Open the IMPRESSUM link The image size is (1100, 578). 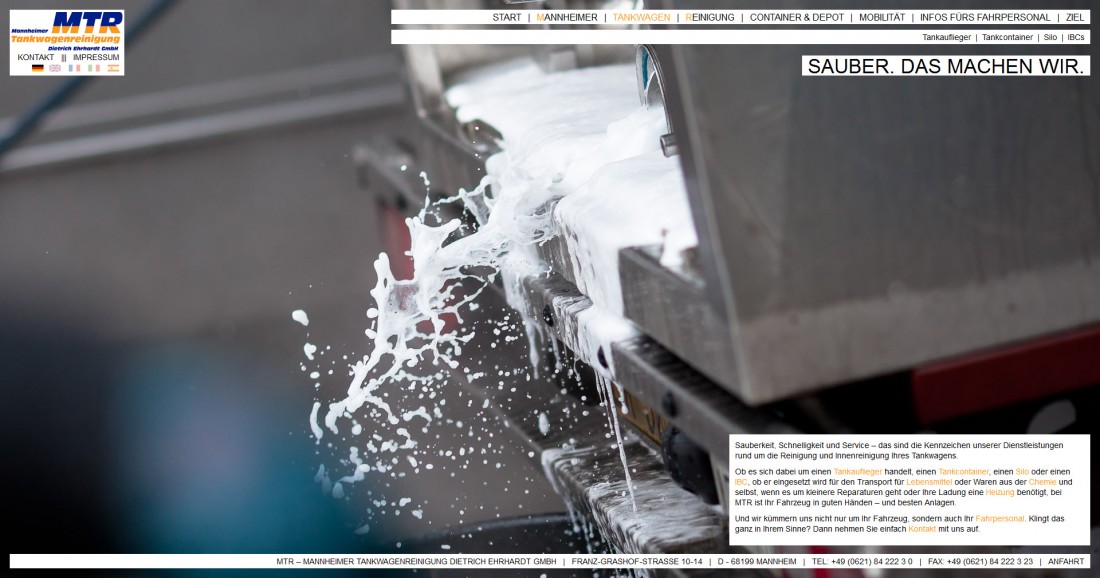click(x=96, y=57)
